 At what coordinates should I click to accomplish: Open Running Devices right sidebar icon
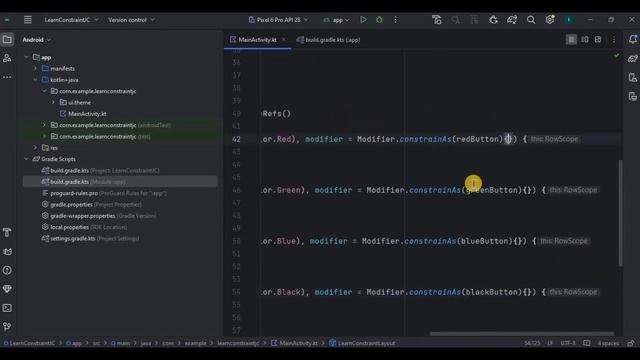tap(633, 96)
